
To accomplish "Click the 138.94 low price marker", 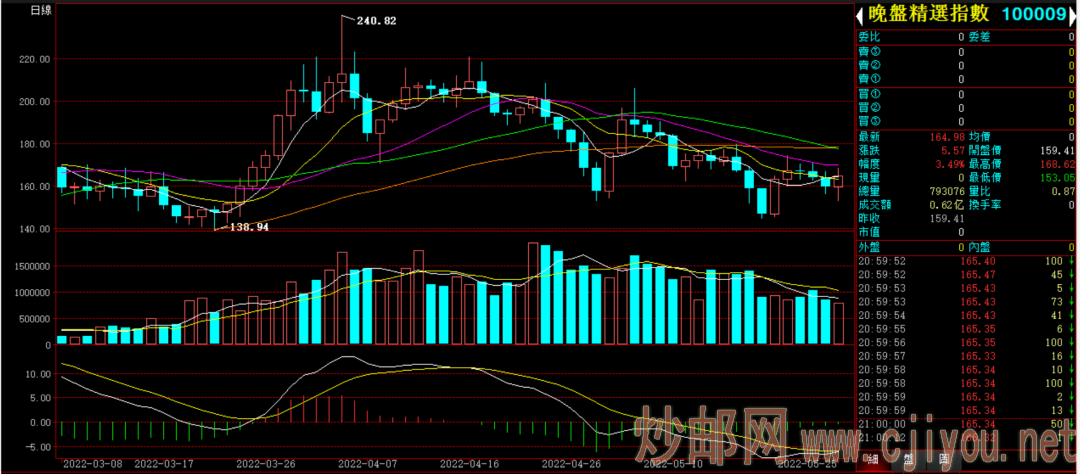I will [x=250, y=228].
